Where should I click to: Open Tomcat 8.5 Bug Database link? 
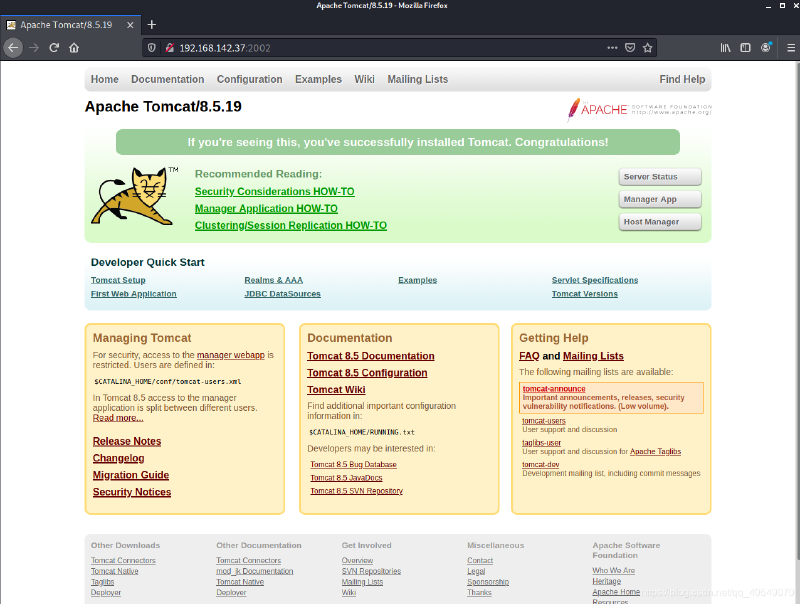[x=354, y=464]
